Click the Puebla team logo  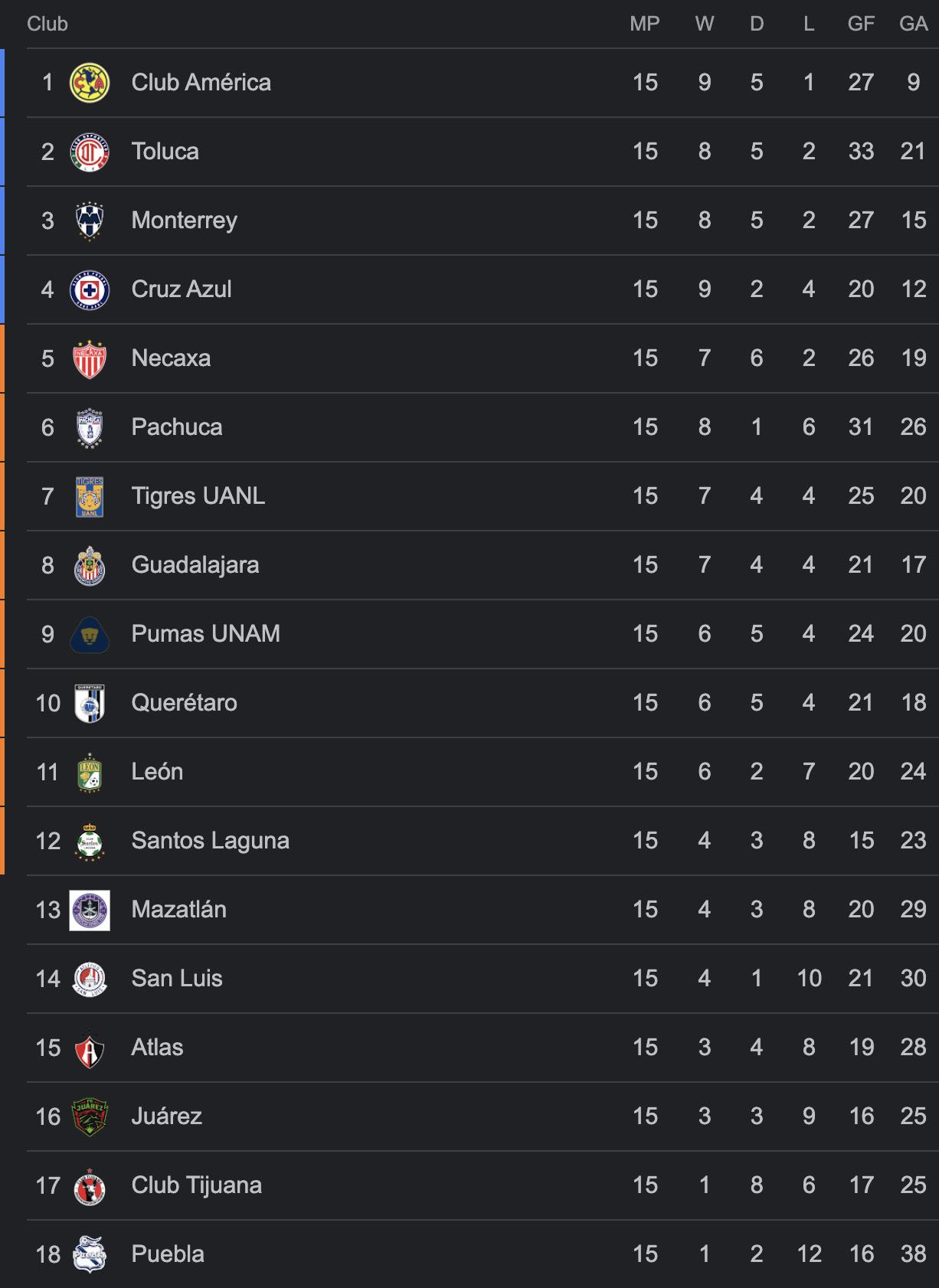coord(90,1254)
